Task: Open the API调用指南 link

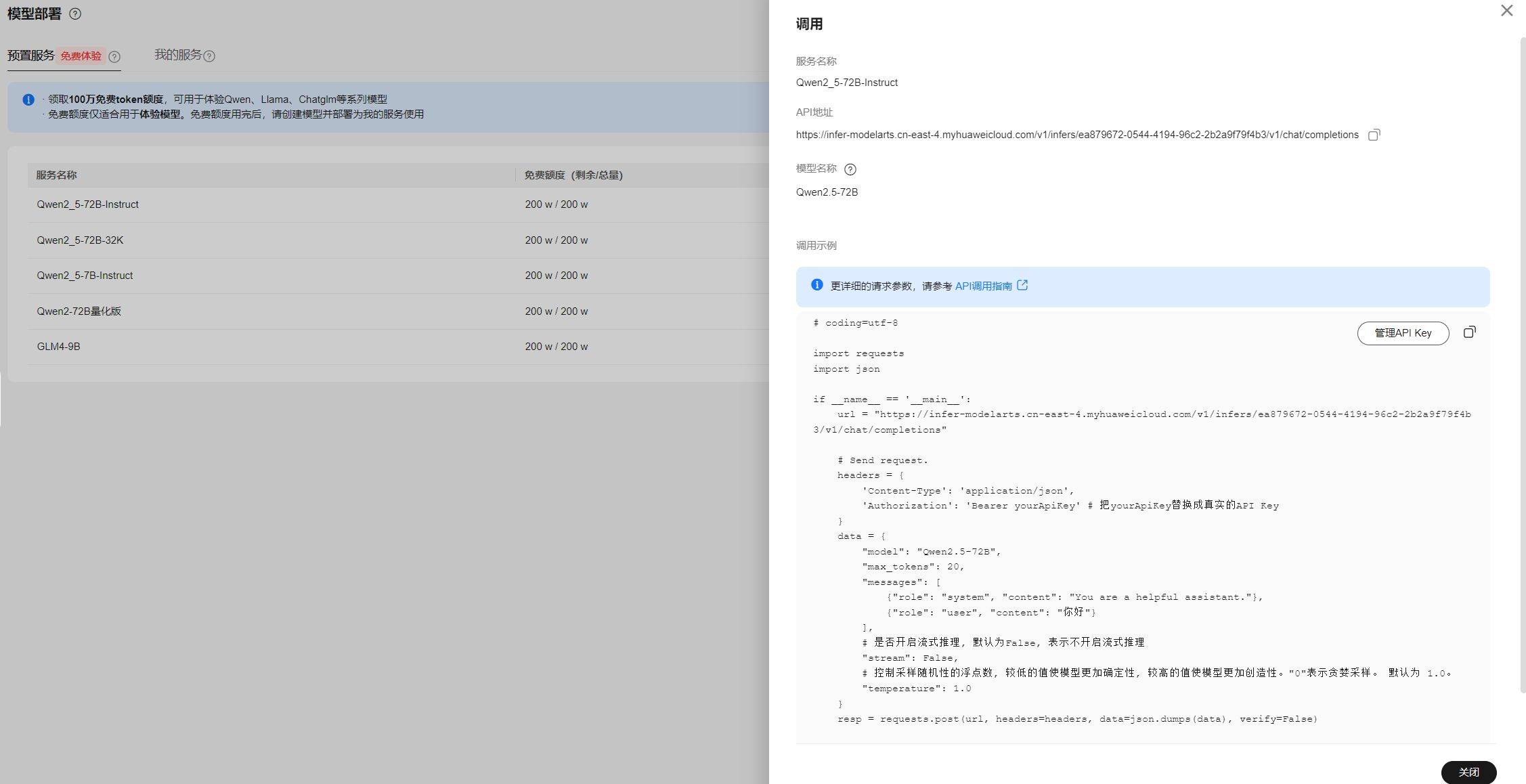Action: pos(983,286)
